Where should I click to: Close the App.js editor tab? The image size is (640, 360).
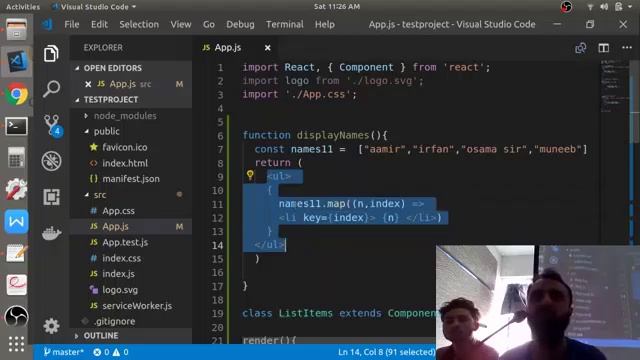click(x=267, y=48)
